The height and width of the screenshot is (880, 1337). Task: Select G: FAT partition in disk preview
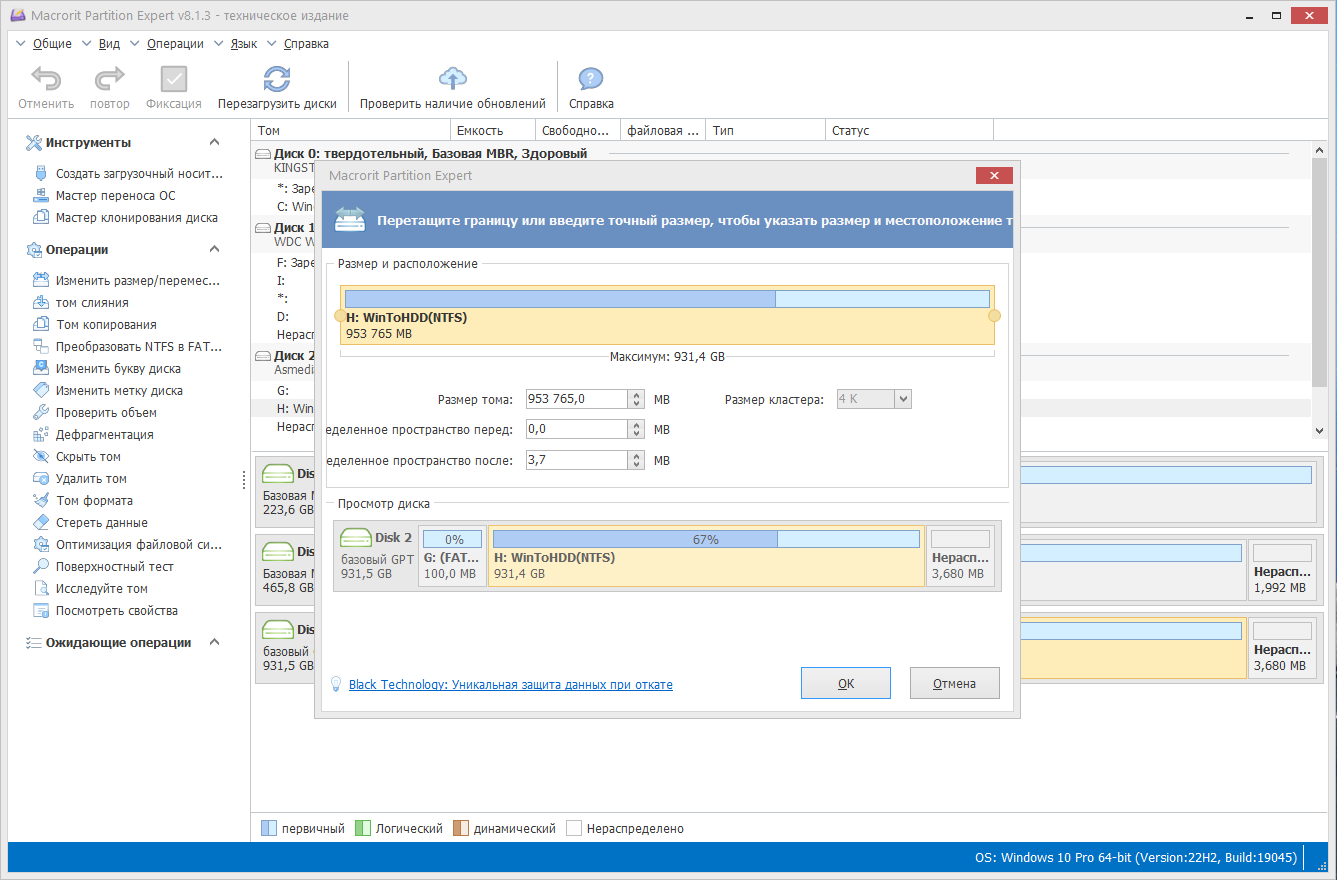452,556
